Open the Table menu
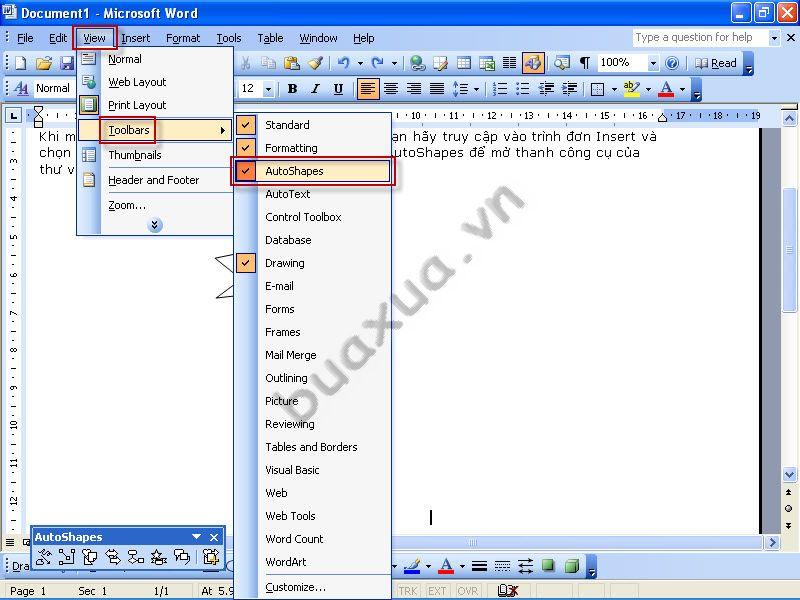800x600 pixels. 270,38
